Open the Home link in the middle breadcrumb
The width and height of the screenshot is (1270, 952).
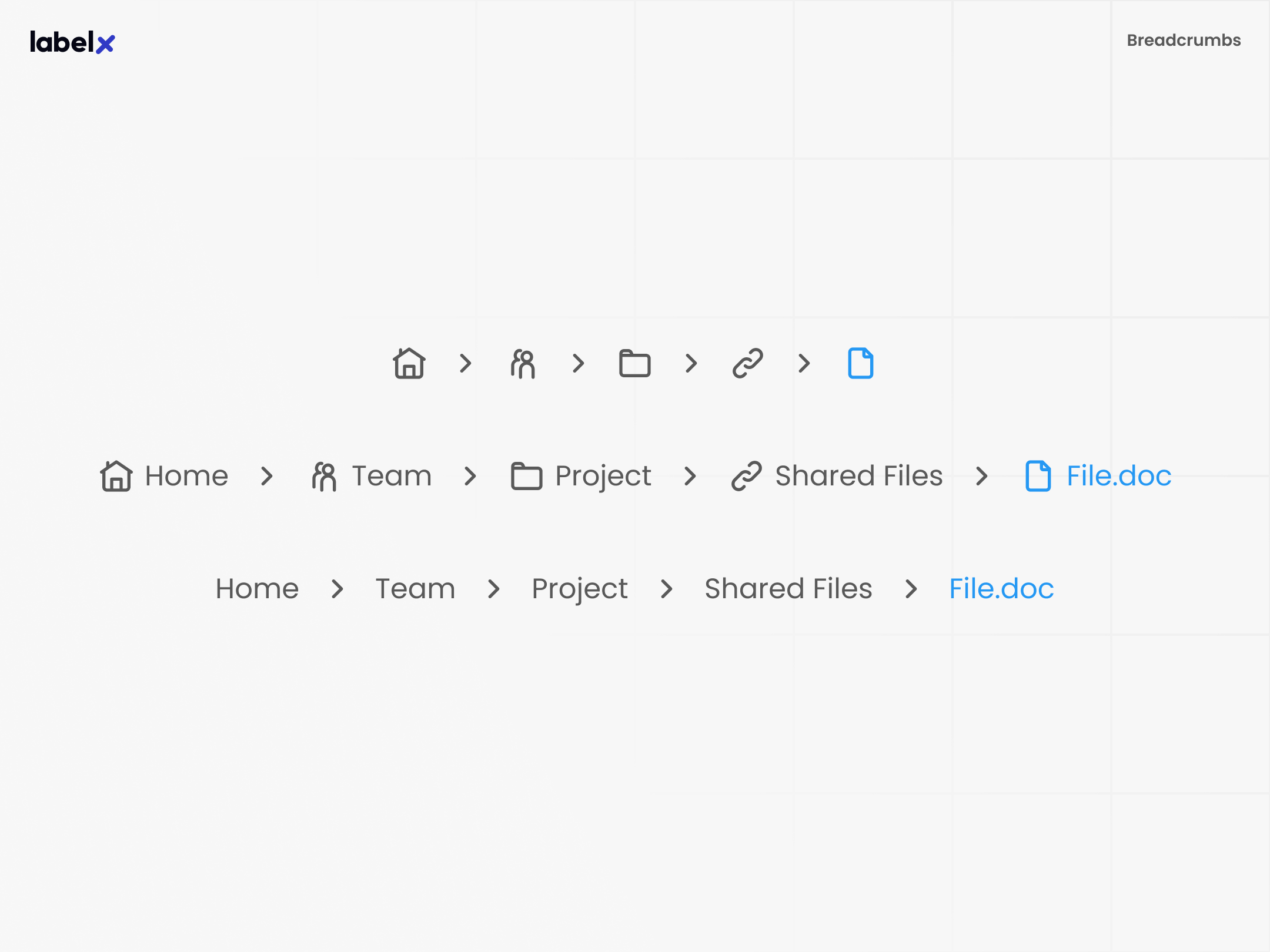(x=186, y=476)
